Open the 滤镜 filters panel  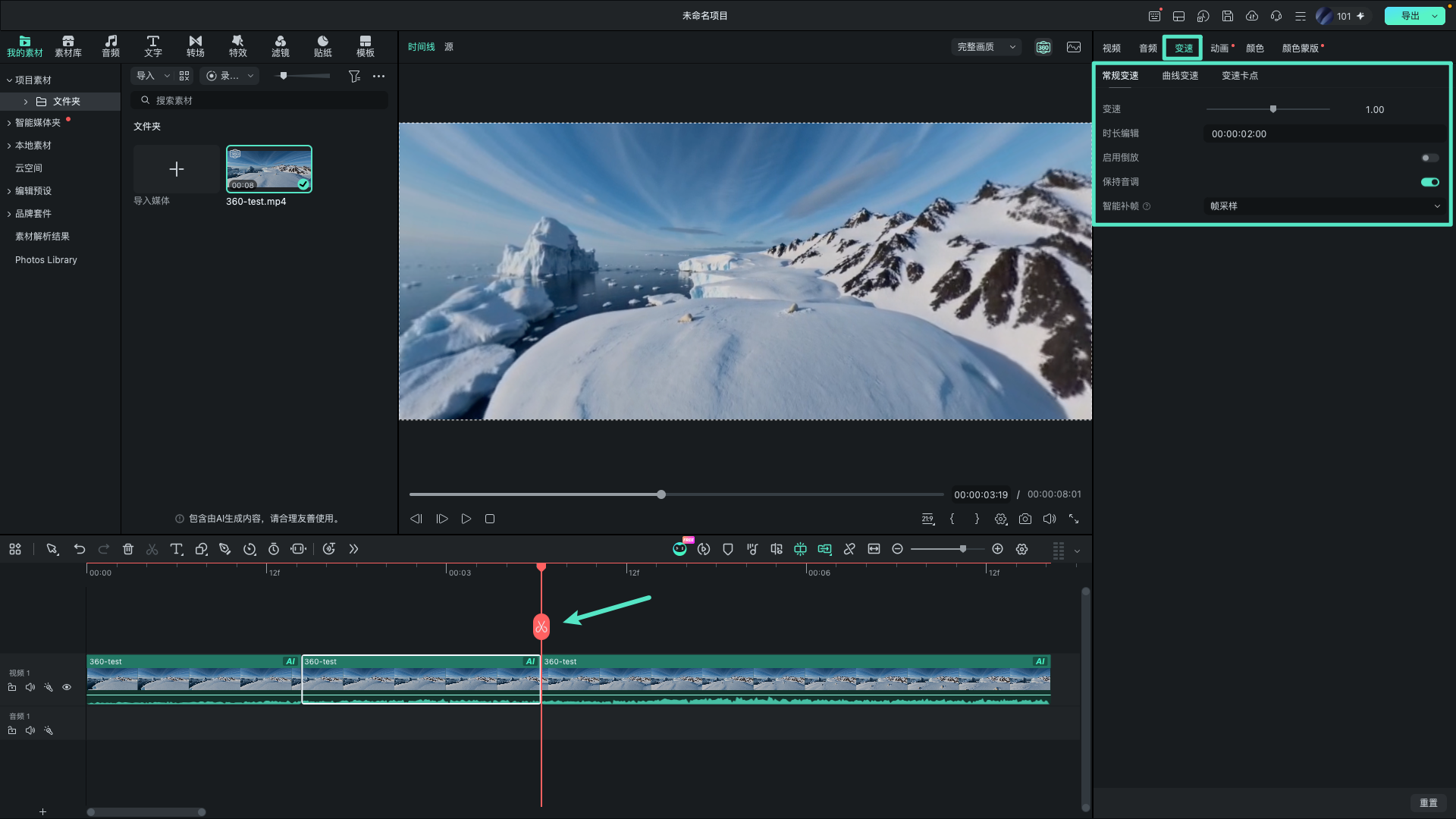(x=280, y=46)
